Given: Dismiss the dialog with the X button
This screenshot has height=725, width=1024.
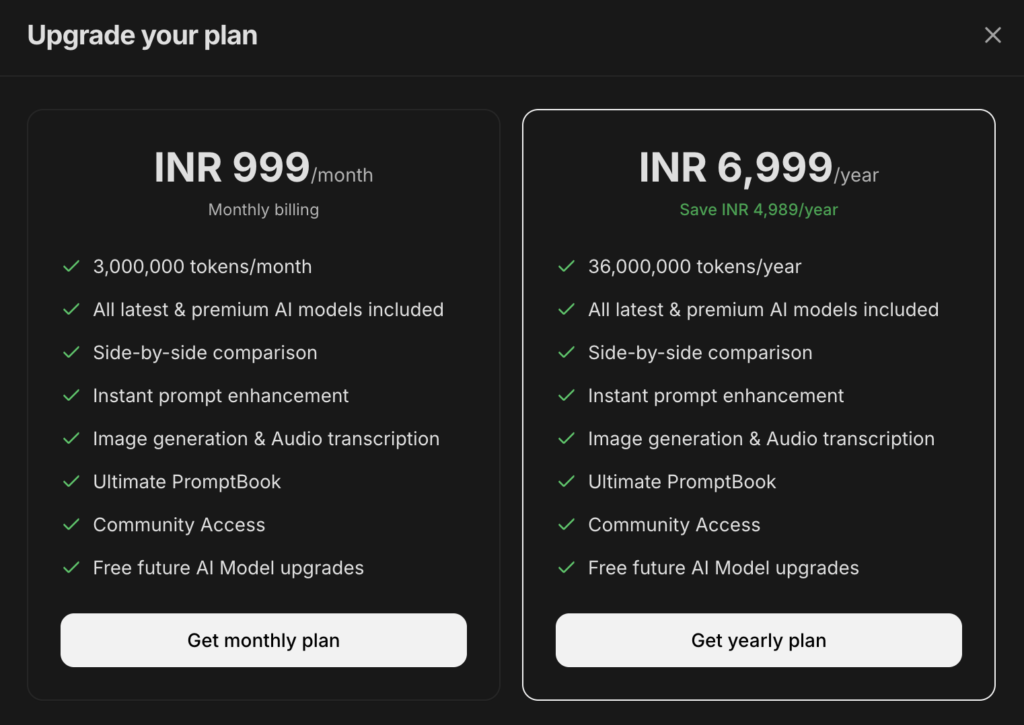Looking at the screenshot, I should 992,34.
